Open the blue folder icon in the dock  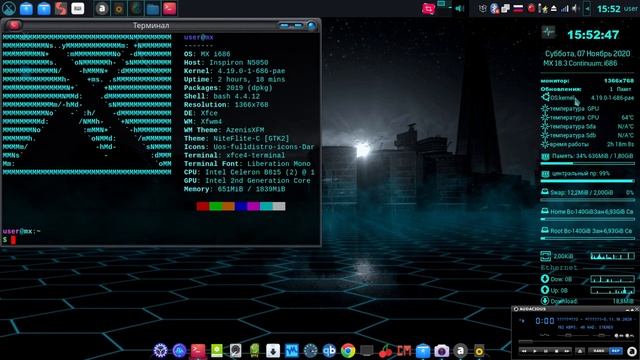click(x=423, y=350)
